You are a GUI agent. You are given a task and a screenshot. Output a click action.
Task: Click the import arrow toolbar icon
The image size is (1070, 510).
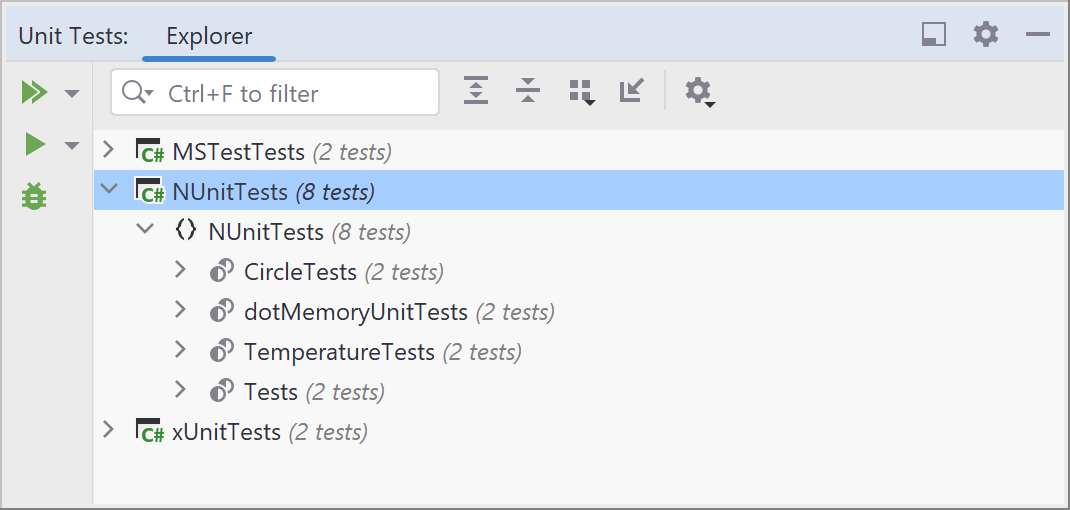[631, 92]
